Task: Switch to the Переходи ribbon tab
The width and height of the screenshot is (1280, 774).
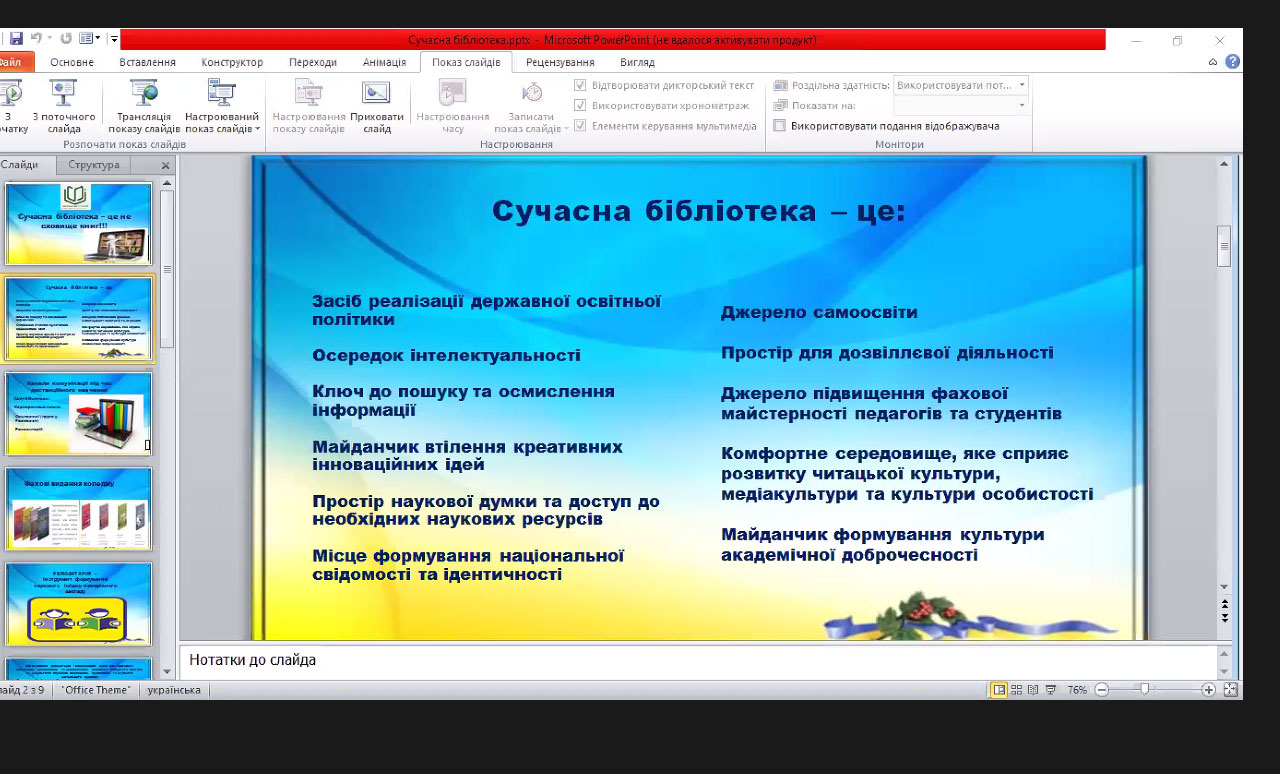Action: click(x=313, y=62)
